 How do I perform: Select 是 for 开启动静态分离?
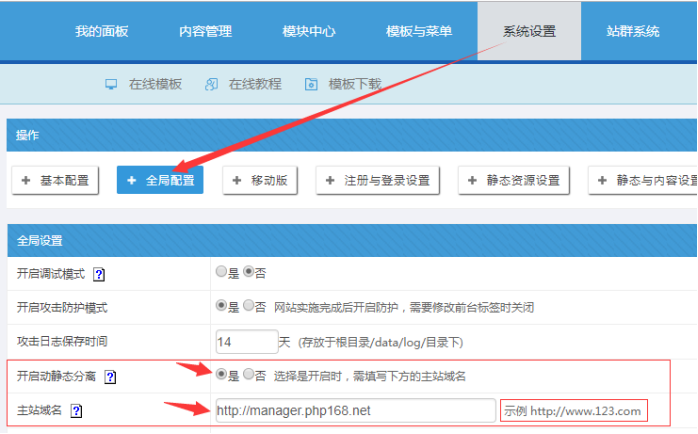221,376
